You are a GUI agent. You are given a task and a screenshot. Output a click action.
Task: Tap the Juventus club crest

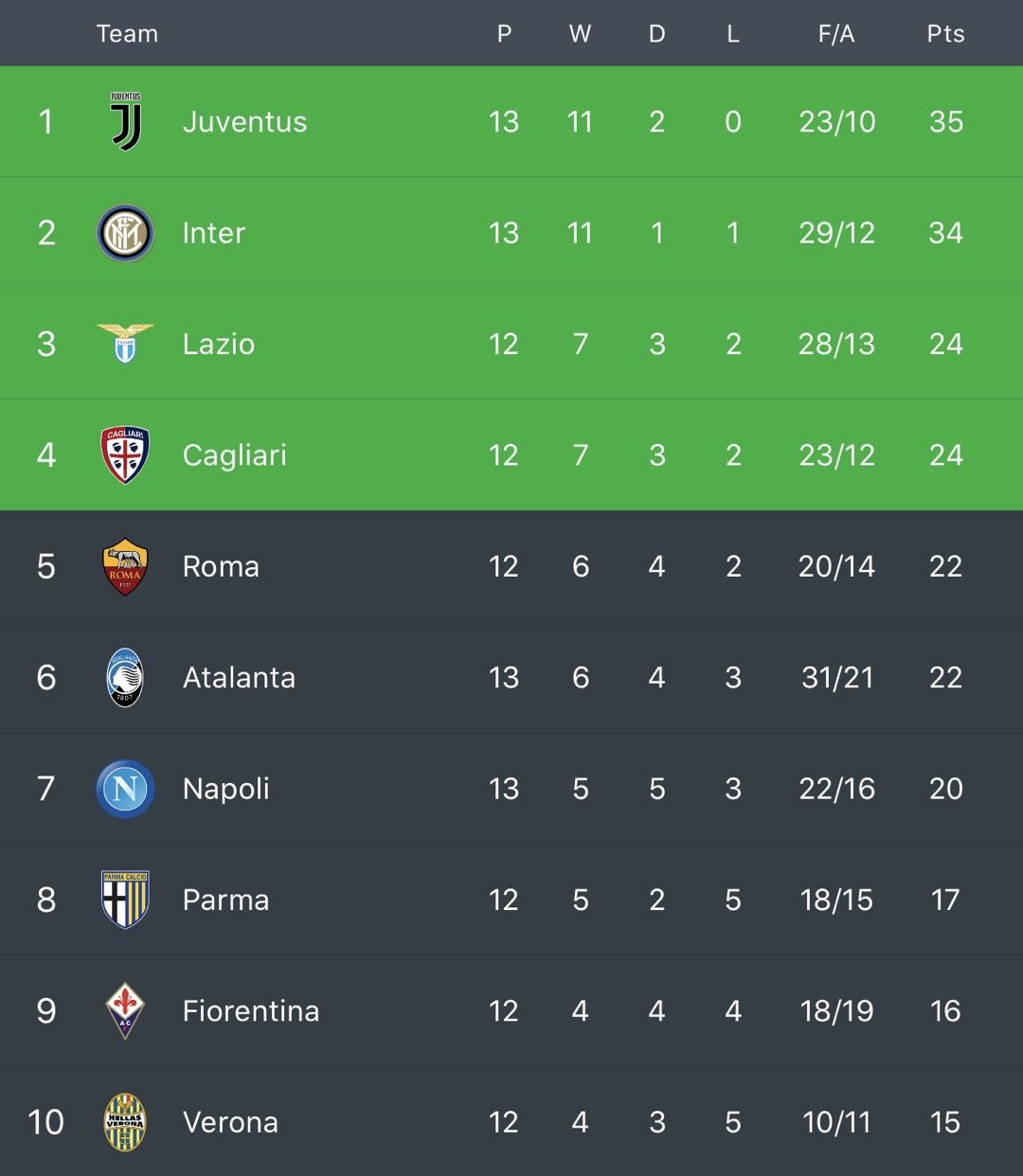pos(125,121)
